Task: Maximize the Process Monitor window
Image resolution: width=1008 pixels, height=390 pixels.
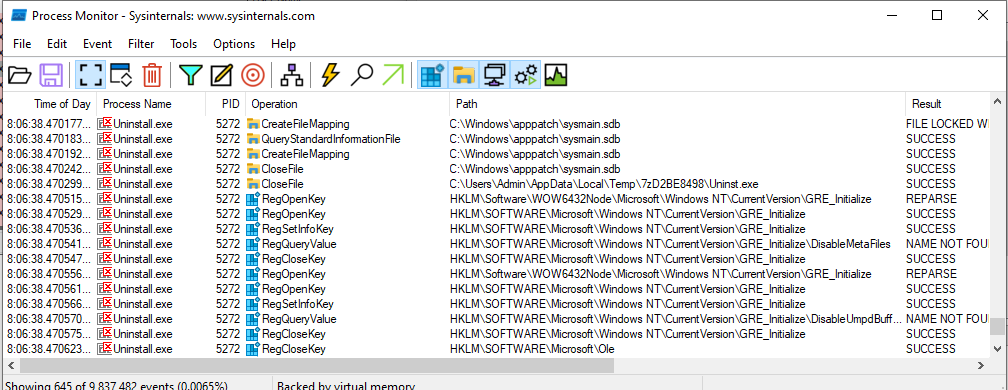Action: [x=937, y=15]
